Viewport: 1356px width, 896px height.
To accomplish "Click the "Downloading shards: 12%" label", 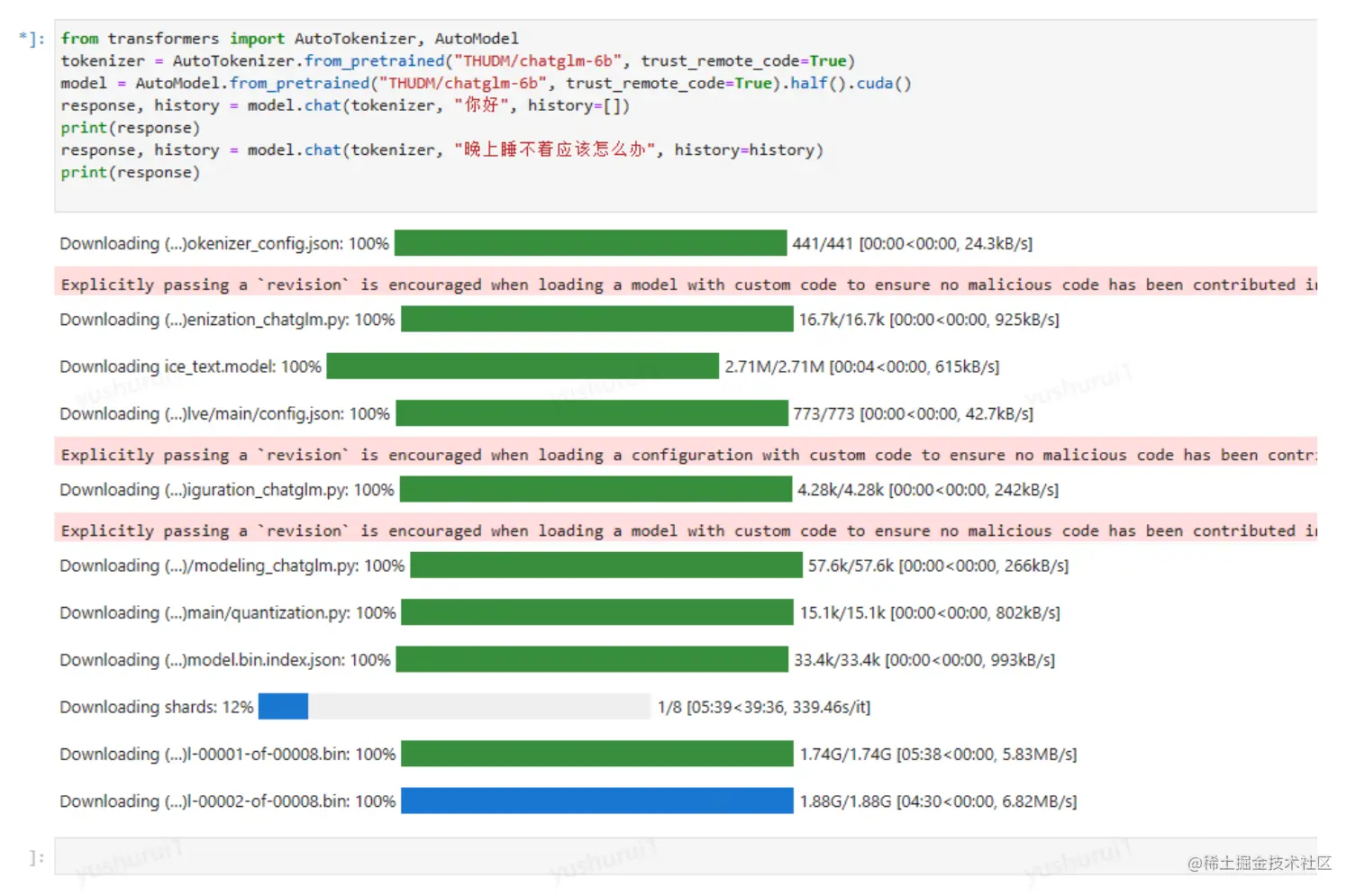I will point(156,707).
